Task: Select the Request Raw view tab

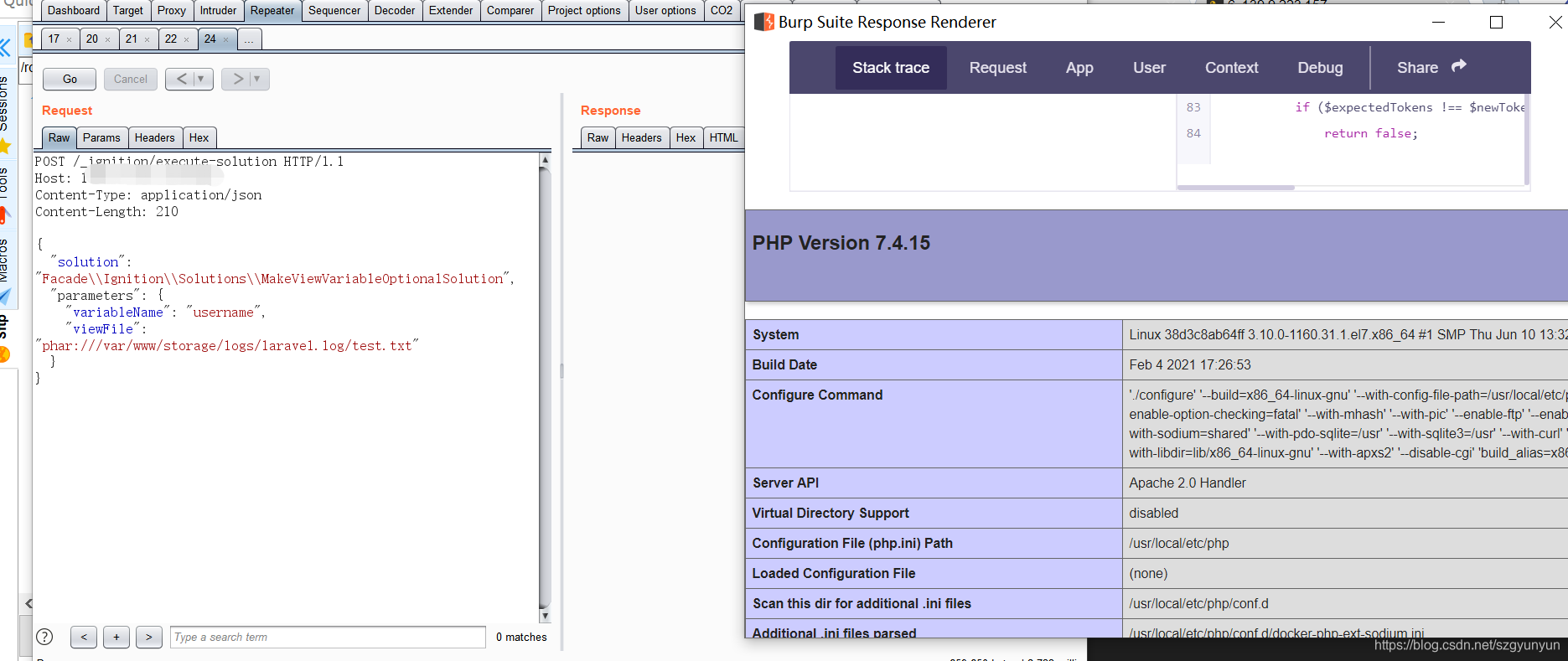Action: pos(60,137)
